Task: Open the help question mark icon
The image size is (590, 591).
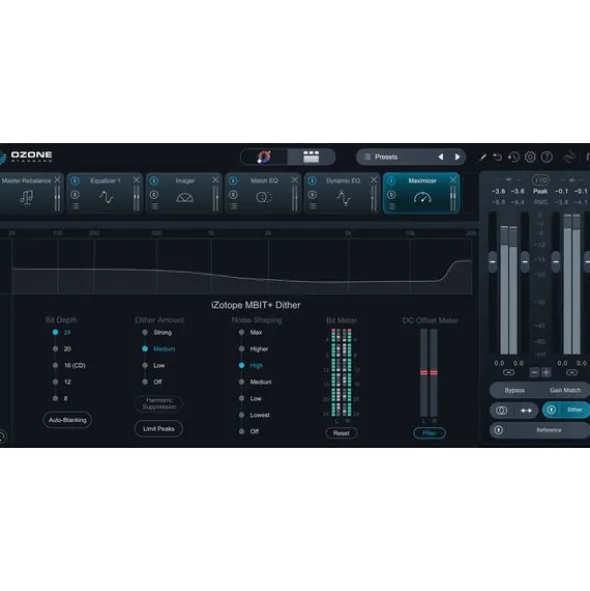Action: click(547, 157)
